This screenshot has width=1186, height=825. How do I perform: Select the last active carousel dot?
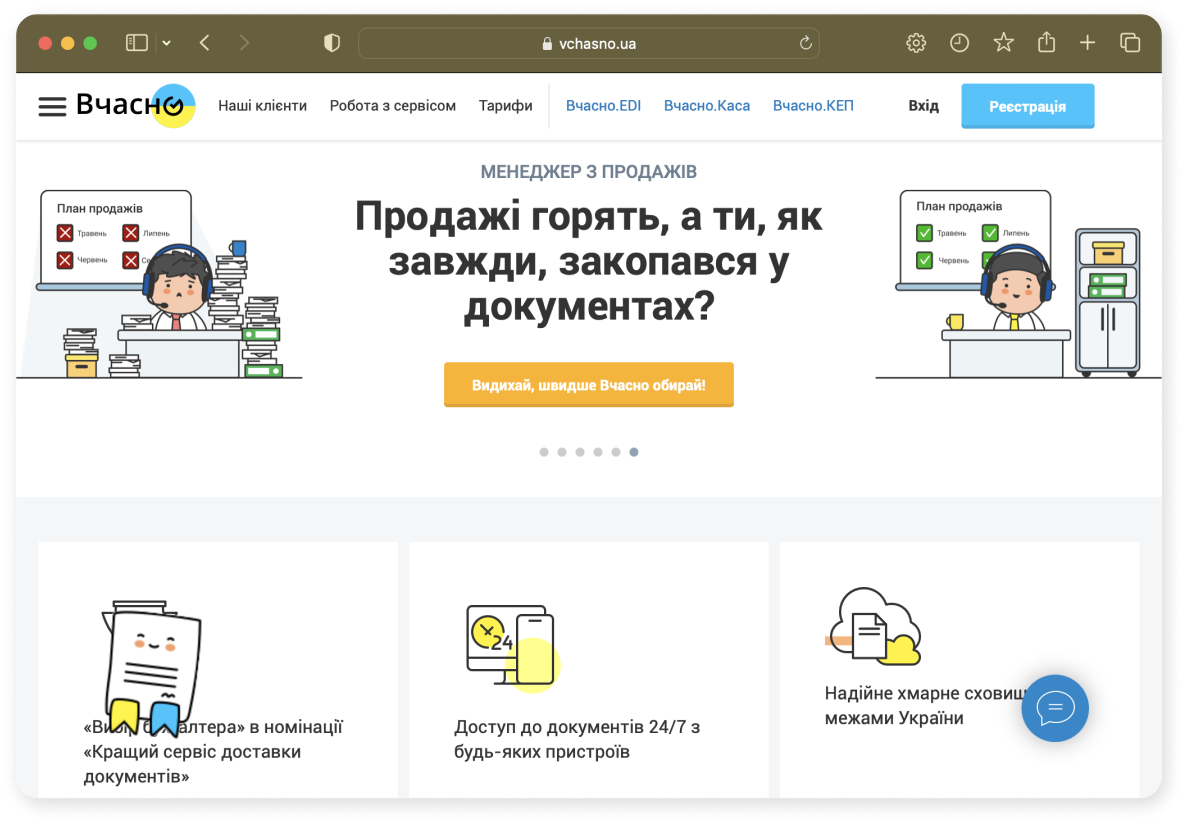coord(634,452)
